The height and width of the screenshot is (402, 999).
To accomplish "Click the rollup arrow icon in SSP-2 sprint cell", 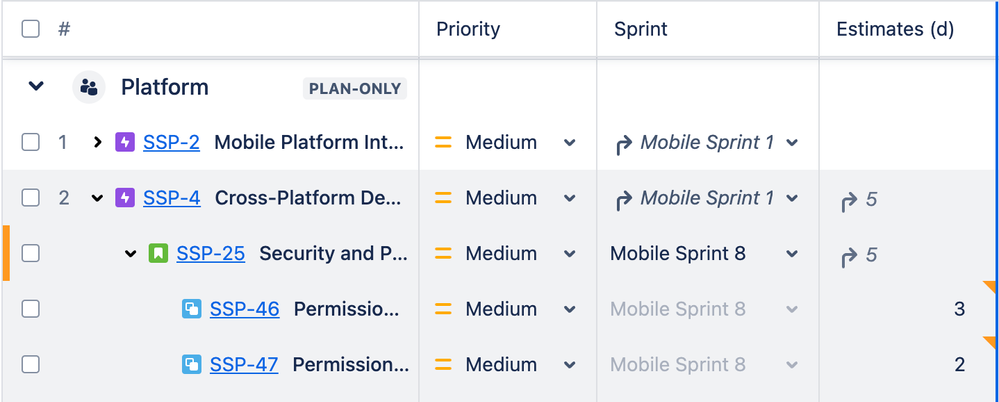I will (624, 144).
